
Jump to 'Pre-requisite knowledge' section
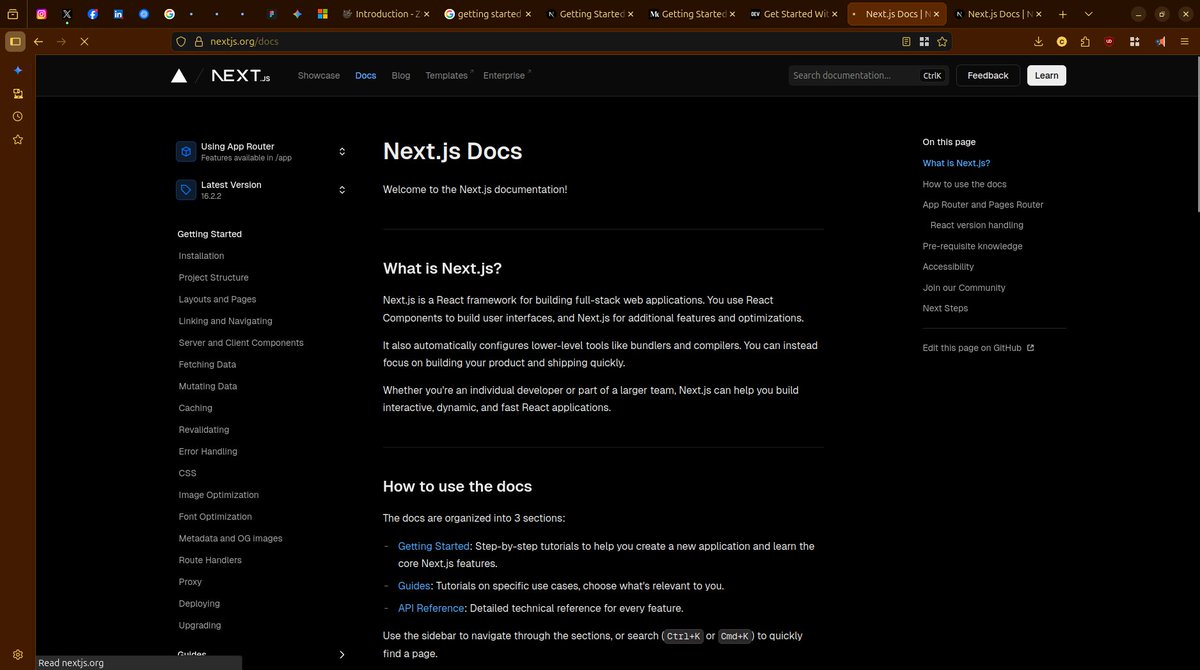pyautogui.click(x=972, y=246)
